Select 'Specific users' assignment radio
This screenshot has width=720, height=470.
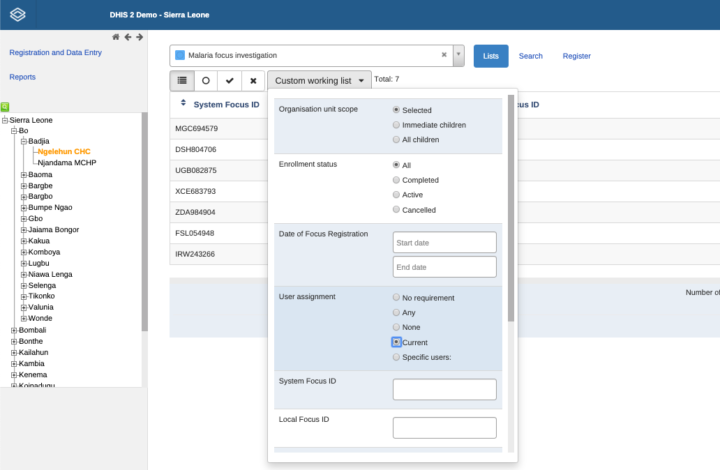(396, 357)
